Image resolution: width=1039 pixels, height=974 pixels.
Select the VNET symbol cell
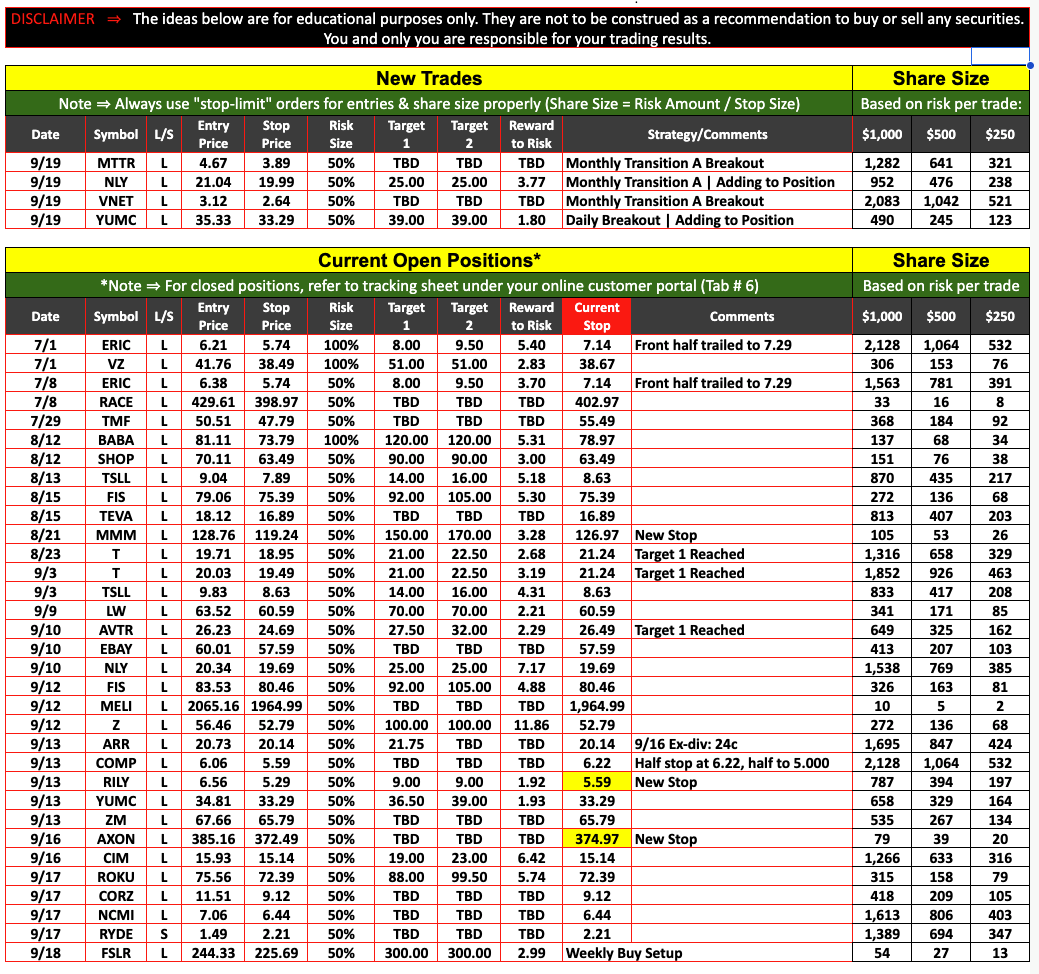point(116,201)
